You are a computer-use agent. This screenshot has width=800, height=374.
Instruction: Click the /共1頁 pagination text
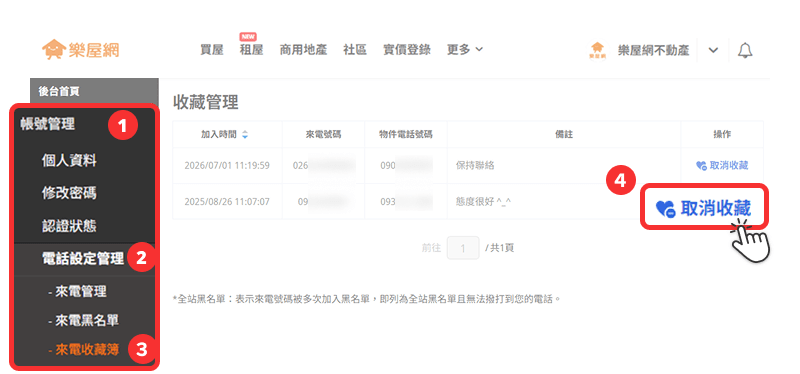point(499,248)
